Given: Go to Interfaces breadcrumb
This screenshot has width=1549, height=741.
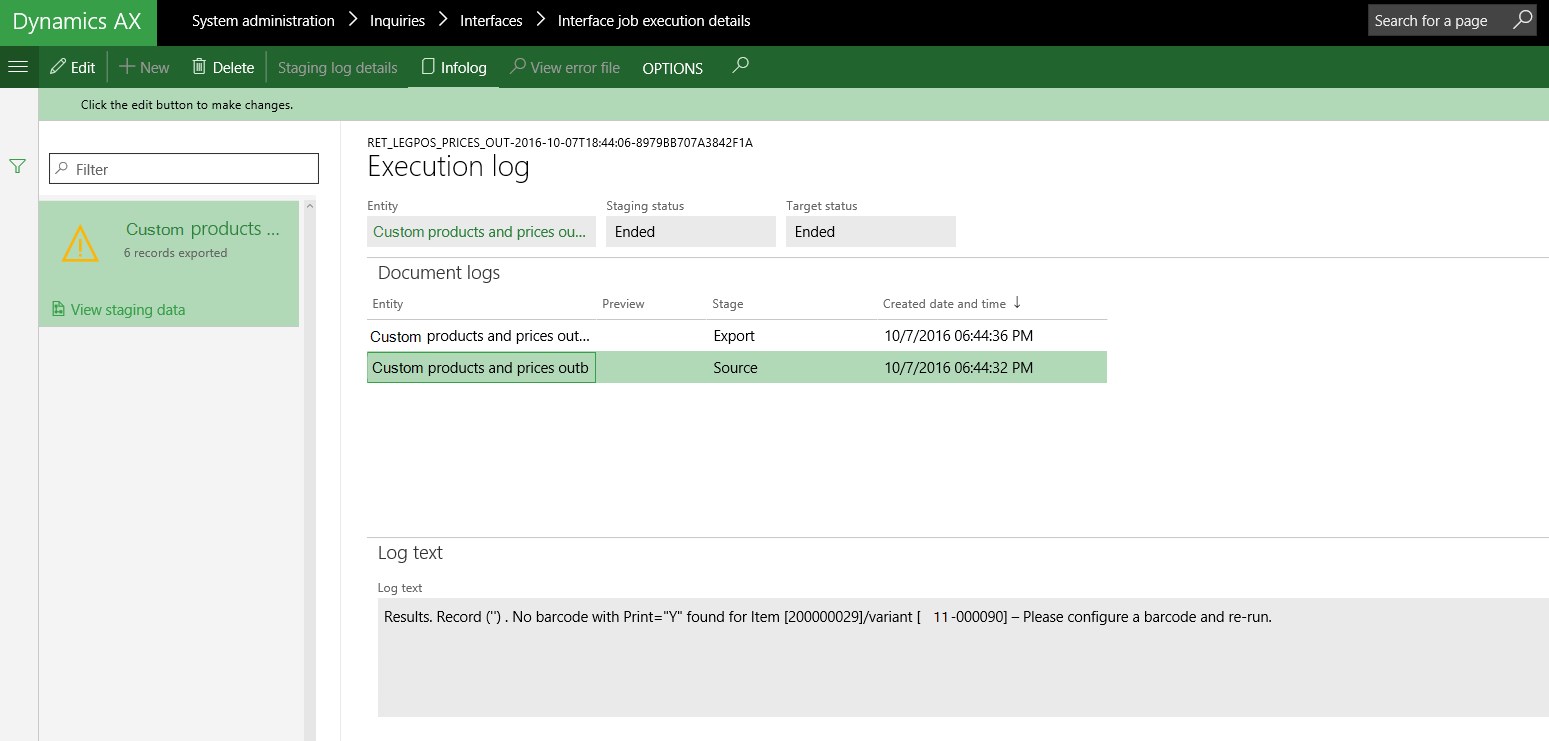Looking at the screenshot, I should click(491, 20).
